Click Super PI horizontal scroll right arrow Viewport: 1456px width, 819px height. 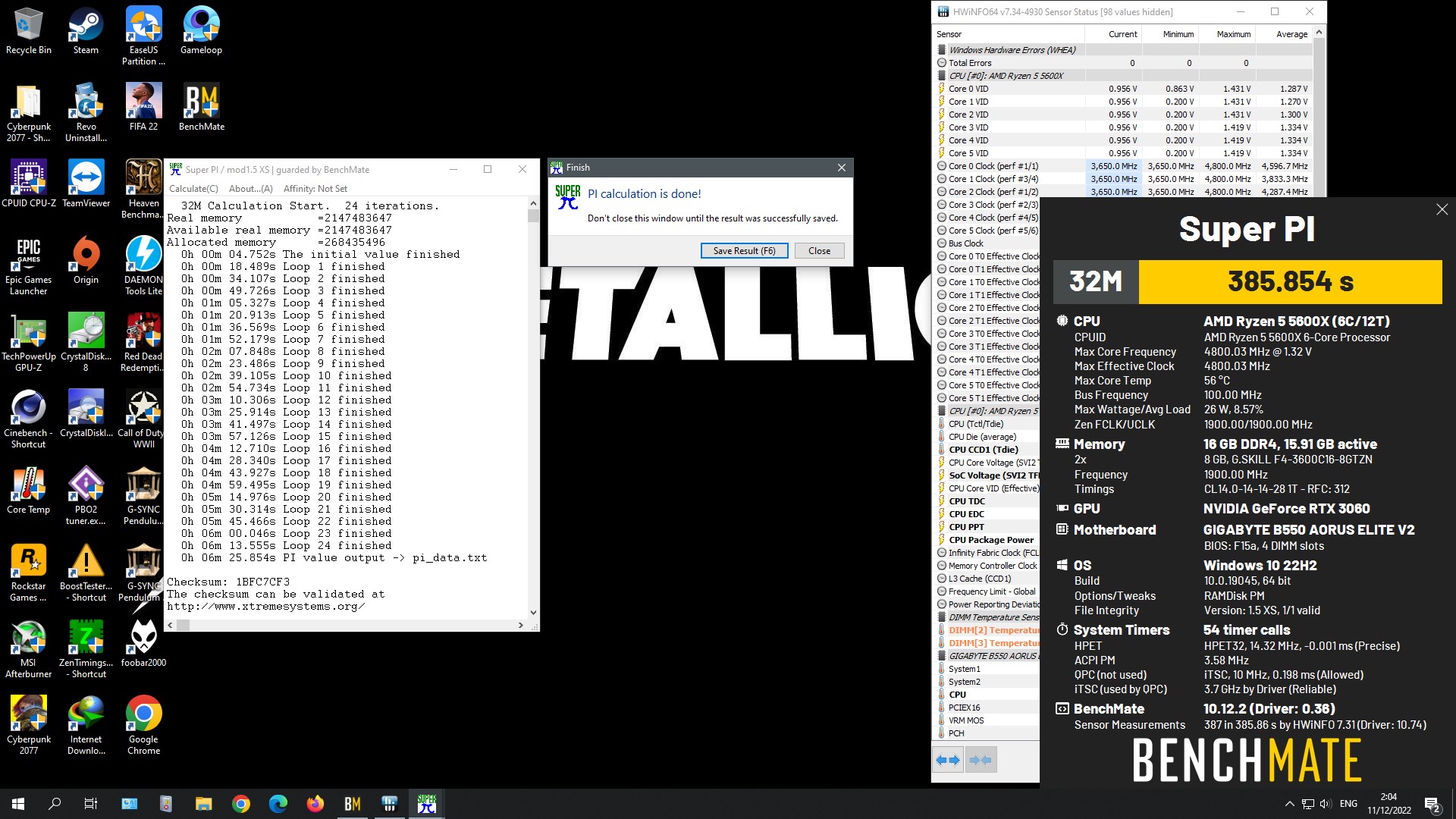[520, 626]
